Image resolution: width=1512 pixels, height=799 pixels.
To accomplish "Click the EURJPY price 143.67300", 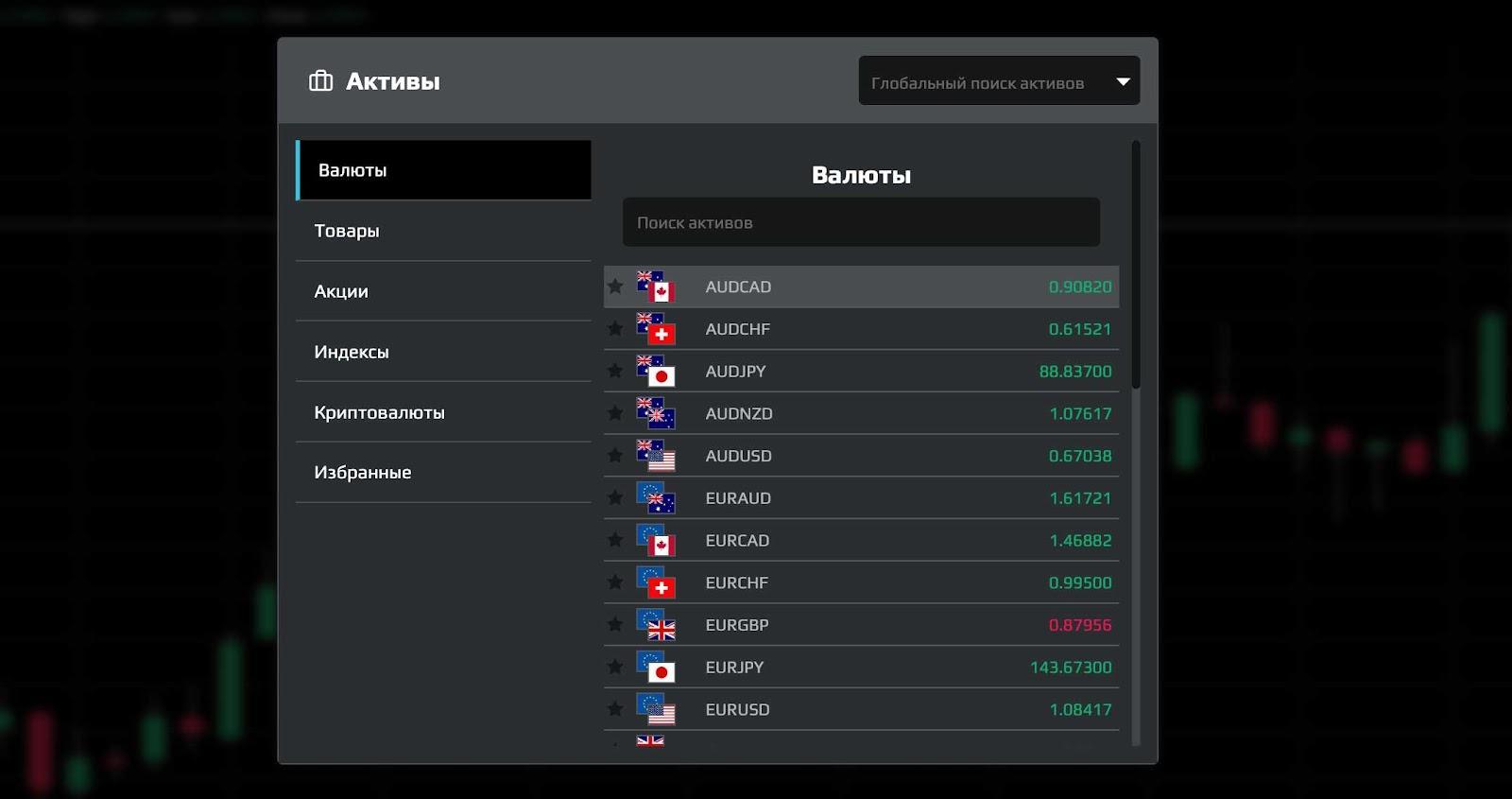I will point(1071,667).
